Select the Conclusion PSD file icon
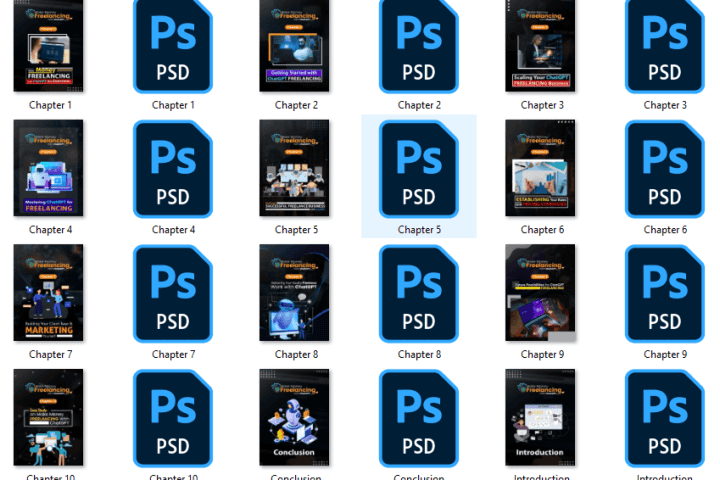 click(x=419, y=418)
